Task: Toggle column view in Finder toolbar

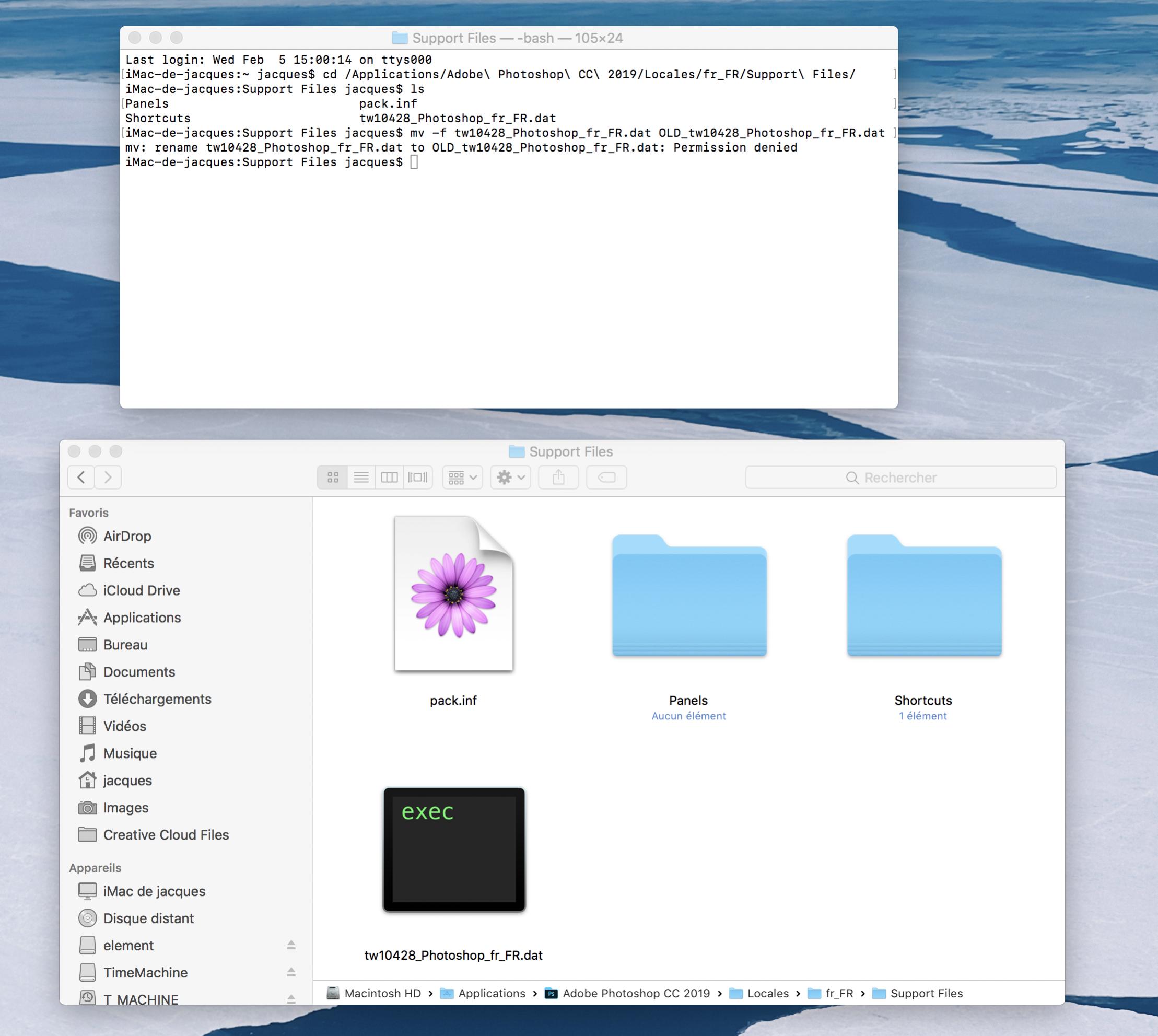Action: [x=388, y=477]
